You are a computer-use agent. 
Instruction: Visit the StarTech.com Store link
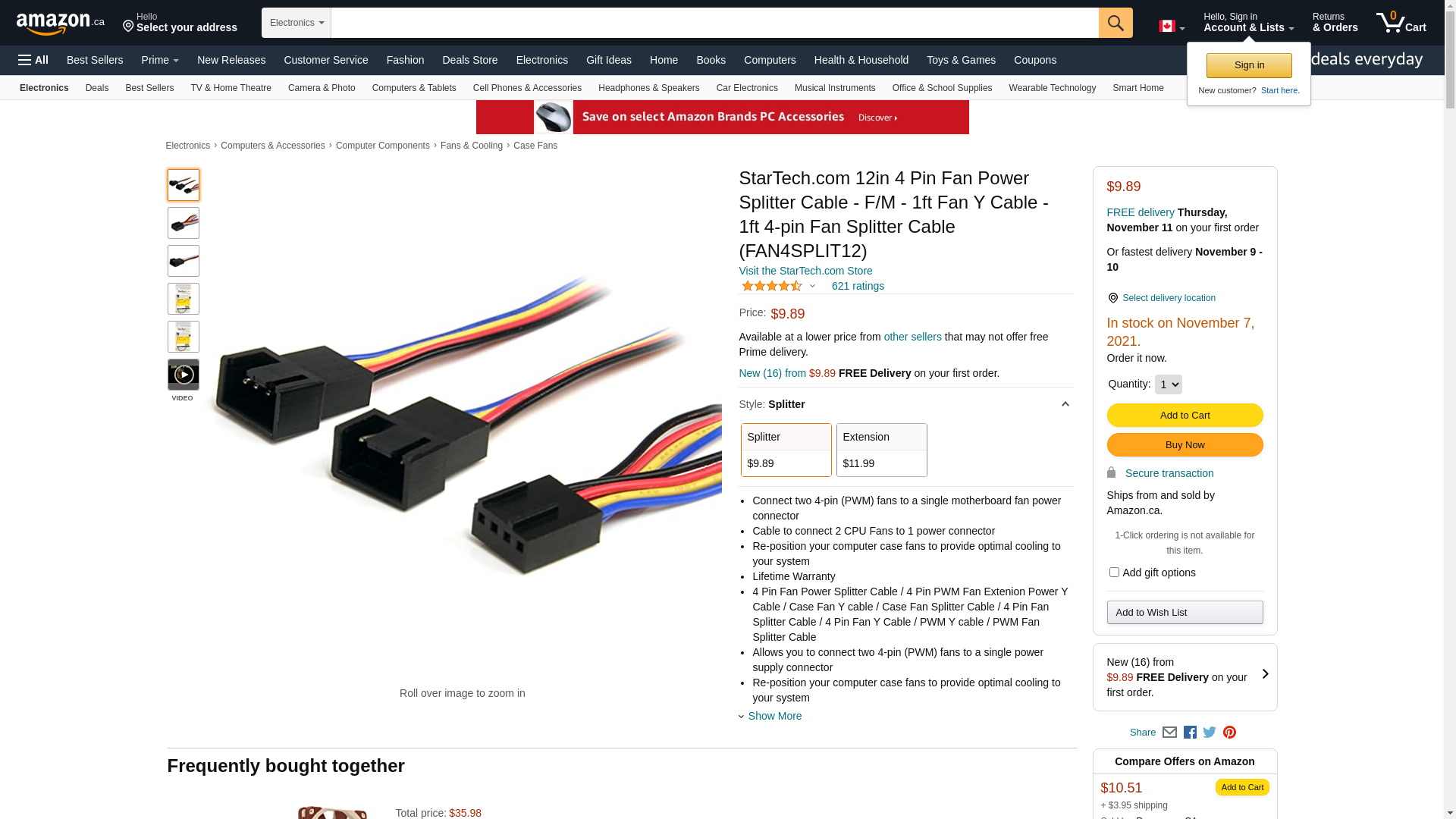coord(805,271)
